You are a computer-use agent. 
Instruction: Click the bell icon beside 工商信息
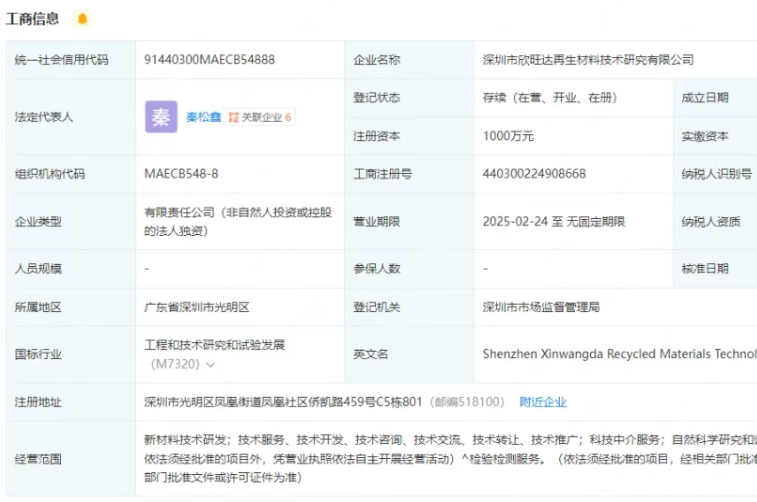[x=82, y=19]
